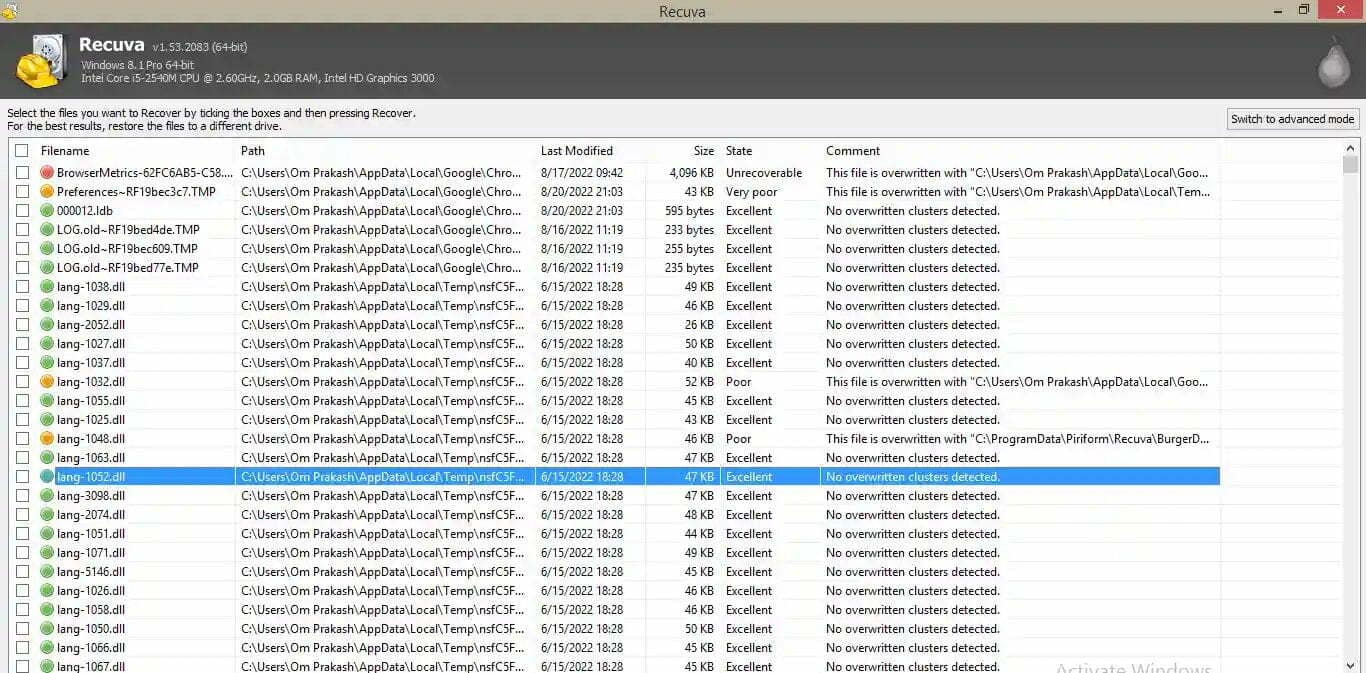Click the status icon beside lang-1037.dll
Image resolution: width=1366 pixels, height=673 pixels.
click(x=47, y=363)
